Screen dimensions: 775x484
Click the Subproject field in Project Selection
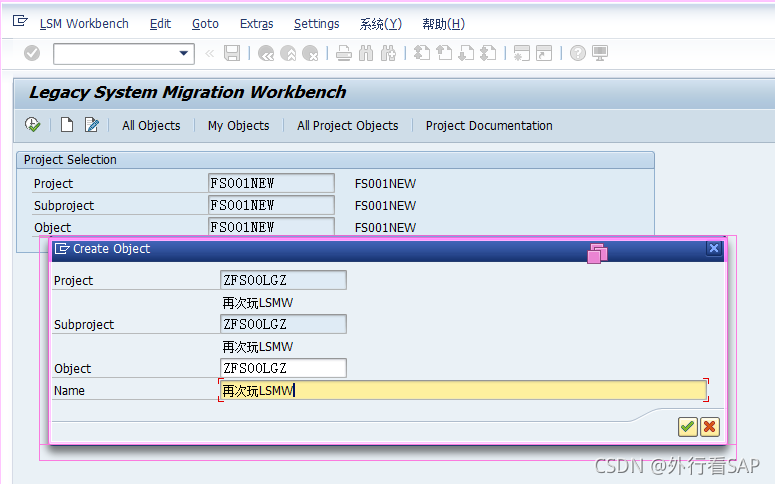pyautogui.click(x=271, y=205)
